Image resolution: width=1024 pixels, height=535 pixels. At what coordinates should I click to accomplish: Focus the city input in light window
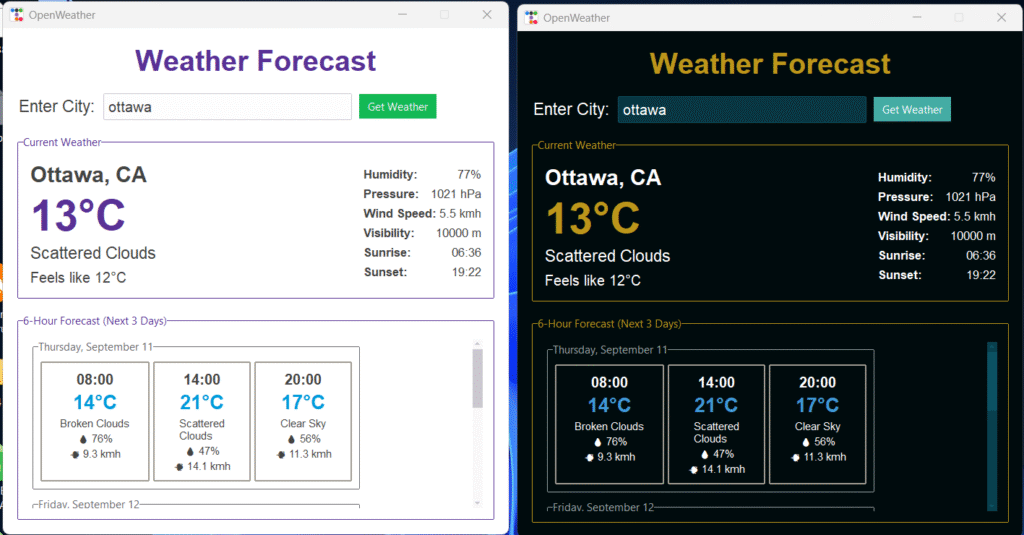coord(227,107)
